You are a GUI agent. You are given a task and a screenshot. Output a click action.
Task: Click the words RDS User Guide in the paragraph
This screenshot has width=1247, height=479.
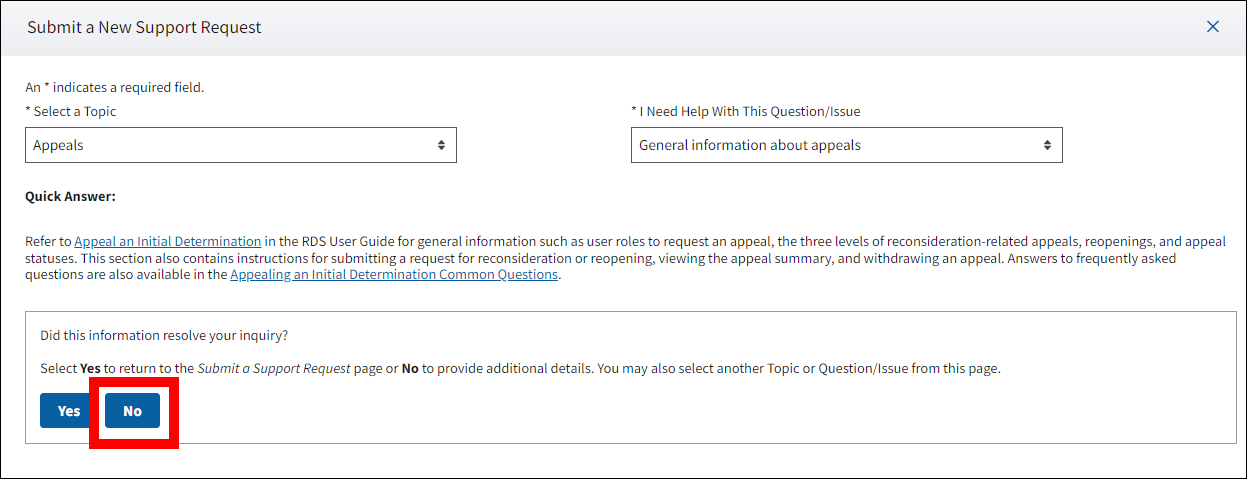point(322,241)
